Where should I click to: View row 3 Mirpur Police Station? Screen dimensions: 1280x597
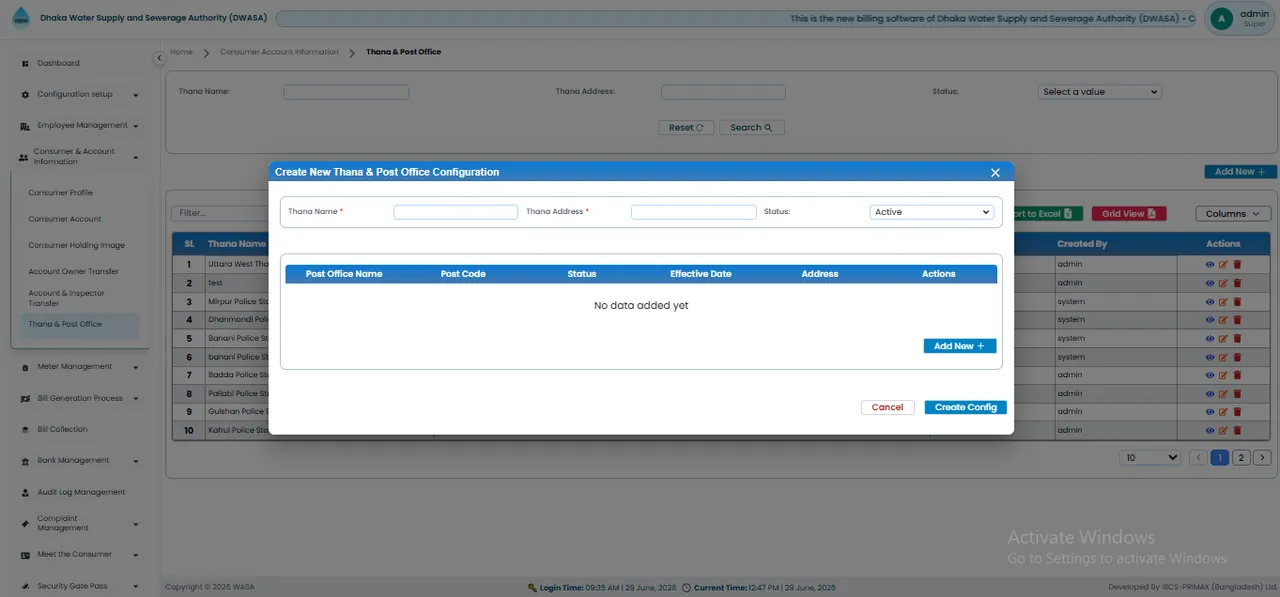coord(1210,301)
